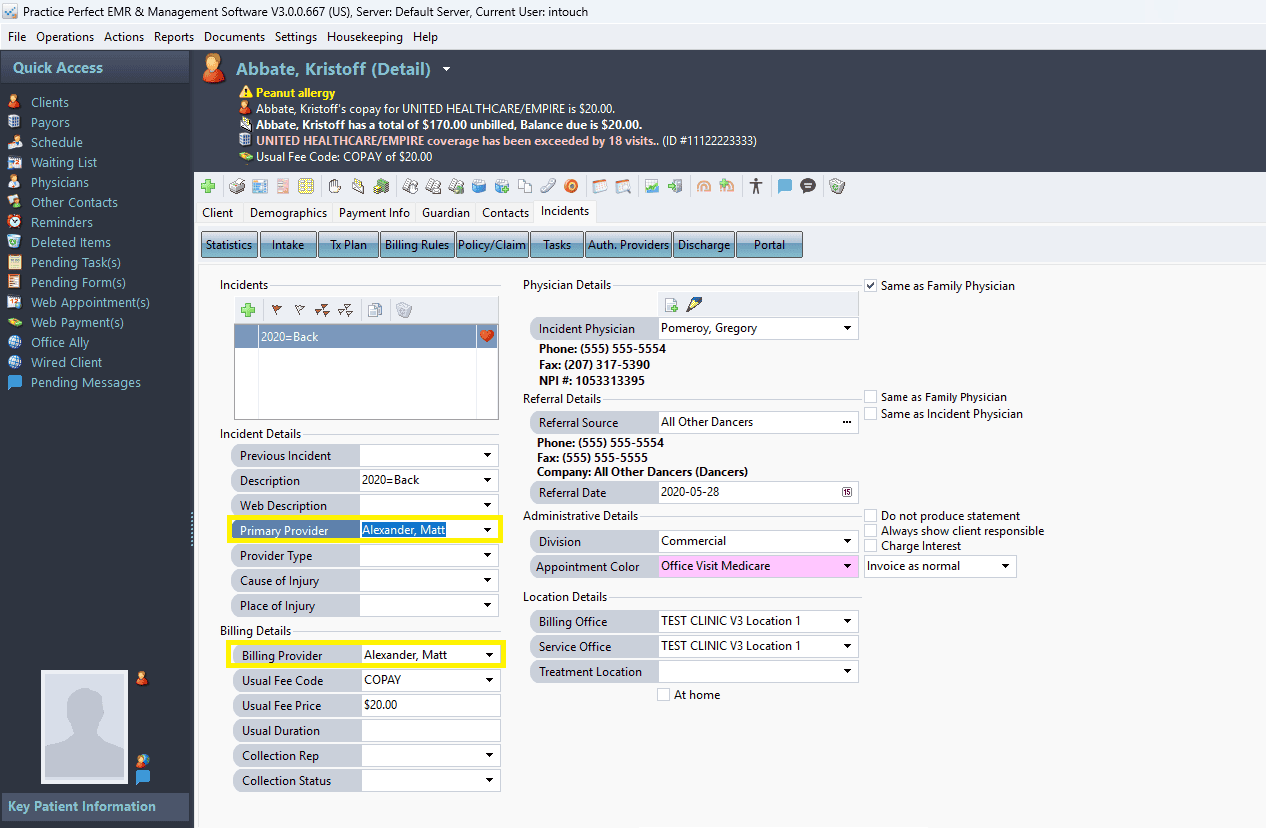
Task: Enable Always show client responsible
Action: tap(871, 531)
